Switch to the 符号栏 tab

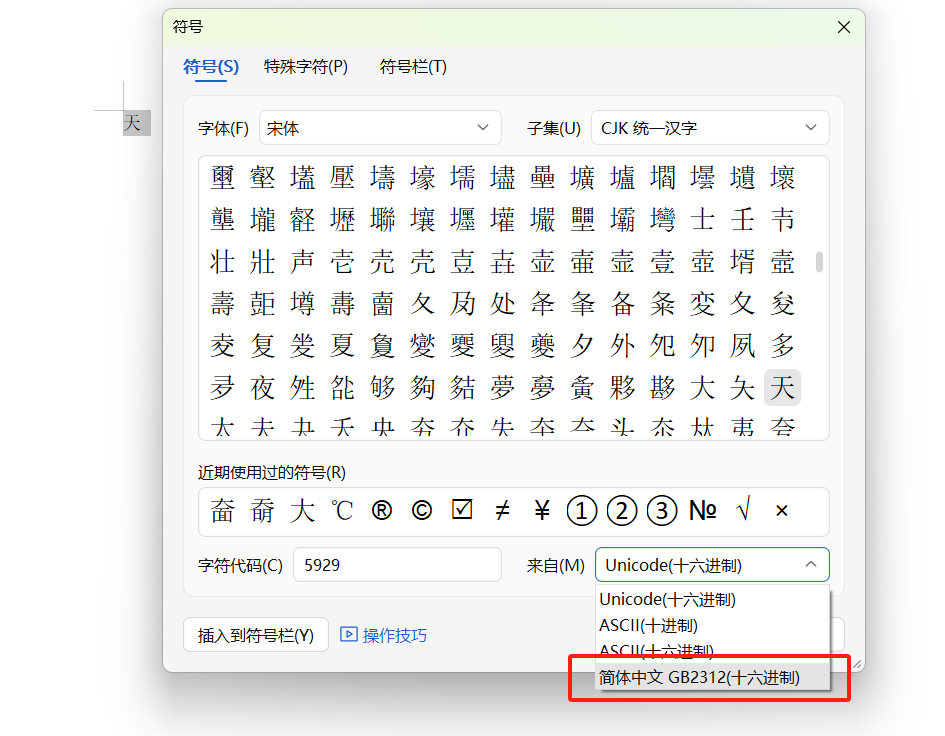(412, 67)
